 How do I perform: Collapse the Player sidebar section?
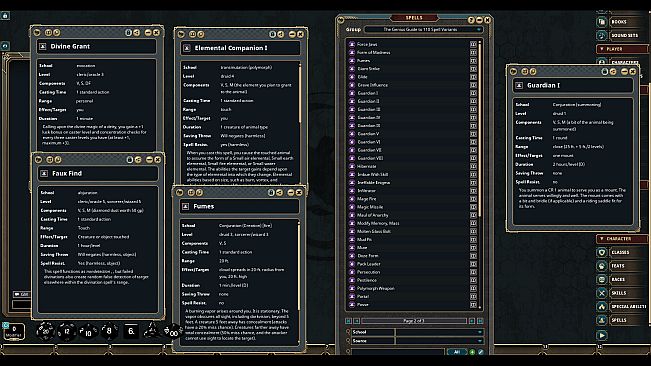pos(622,49)
